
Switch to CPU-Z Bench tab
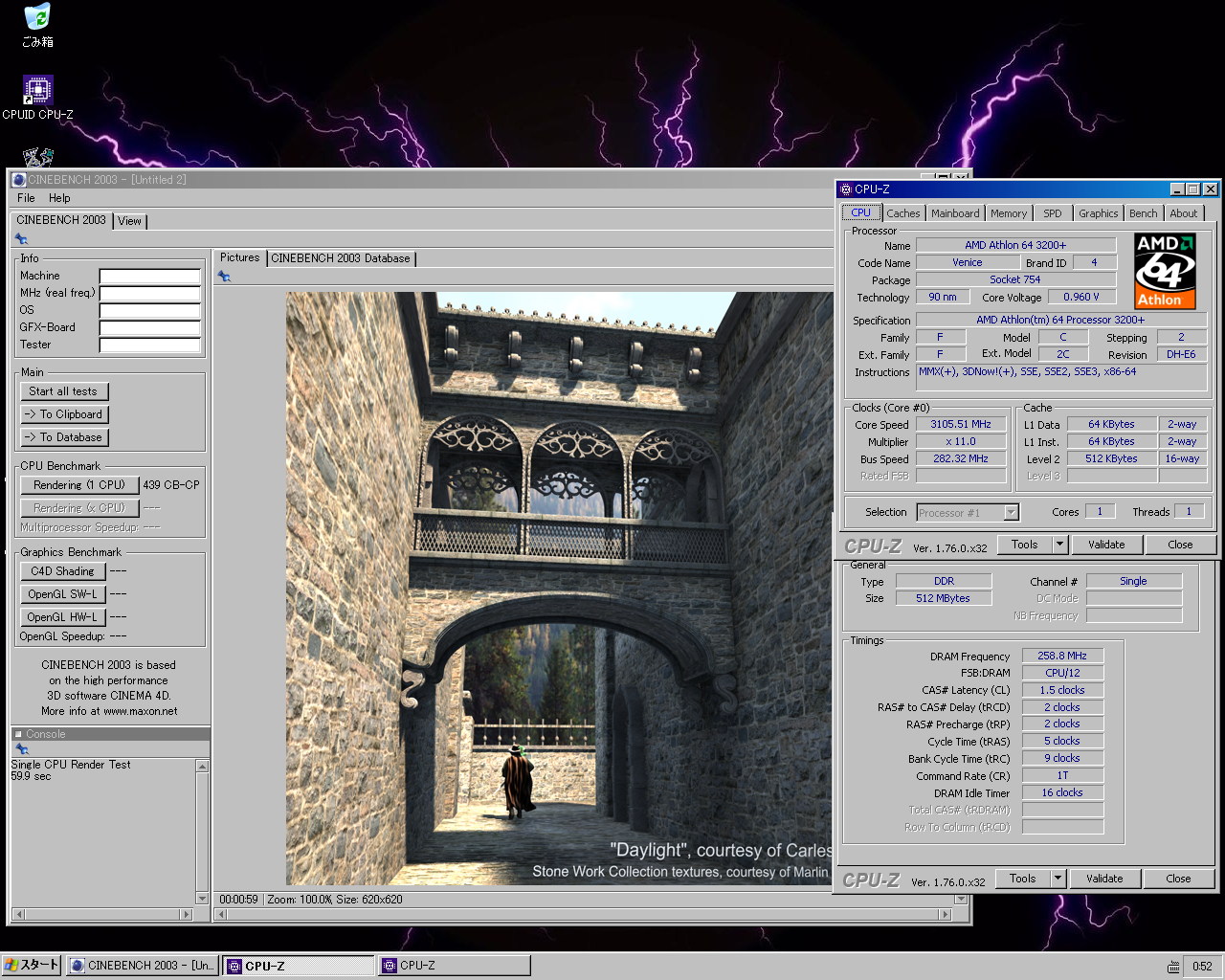coord(1143,213)
